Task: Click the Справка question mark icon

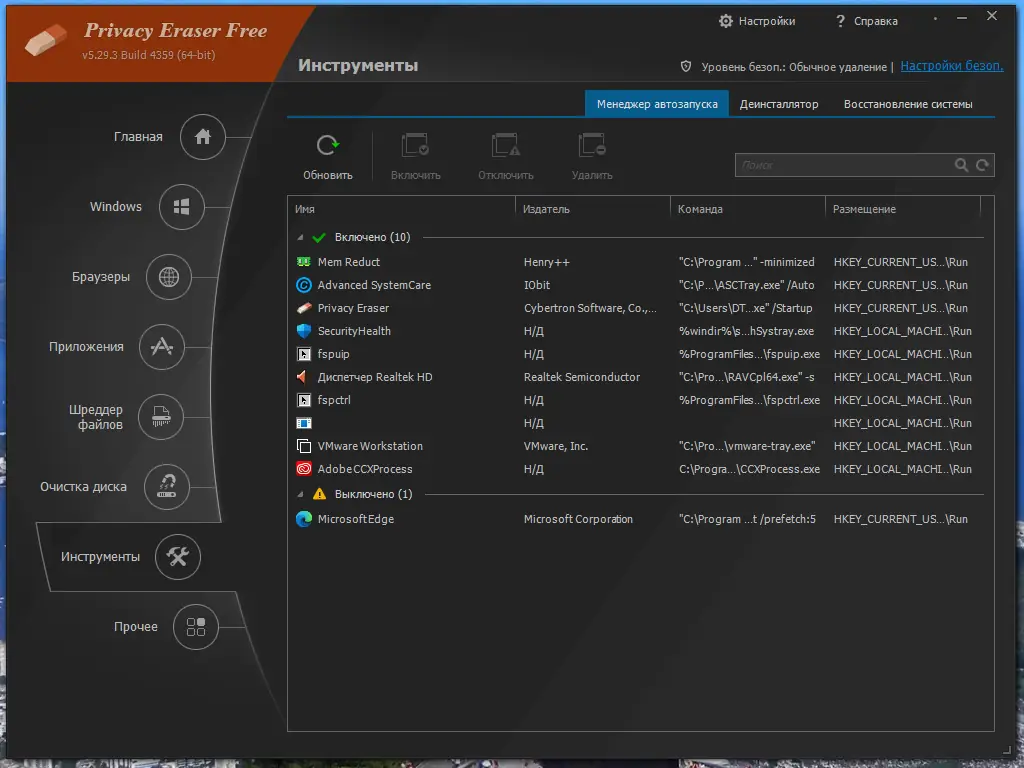Action: [840, 21]
